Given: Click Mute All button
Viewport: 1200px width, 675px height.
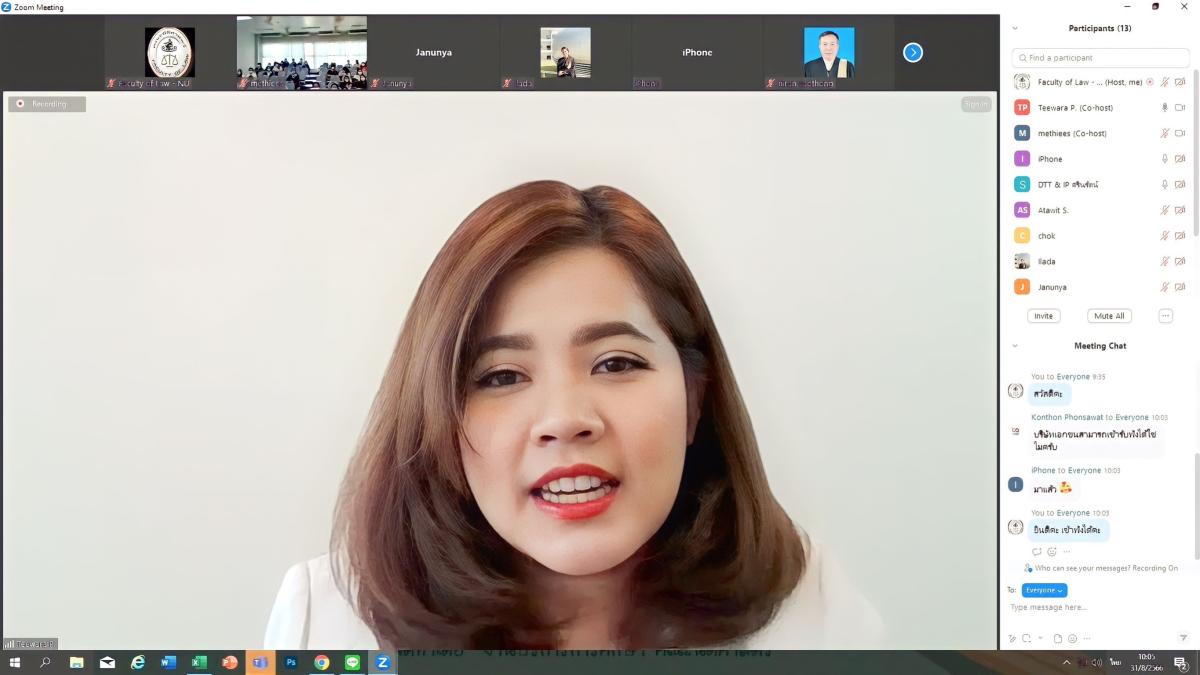Looking at the screenshot, I should coord(1109,316).
